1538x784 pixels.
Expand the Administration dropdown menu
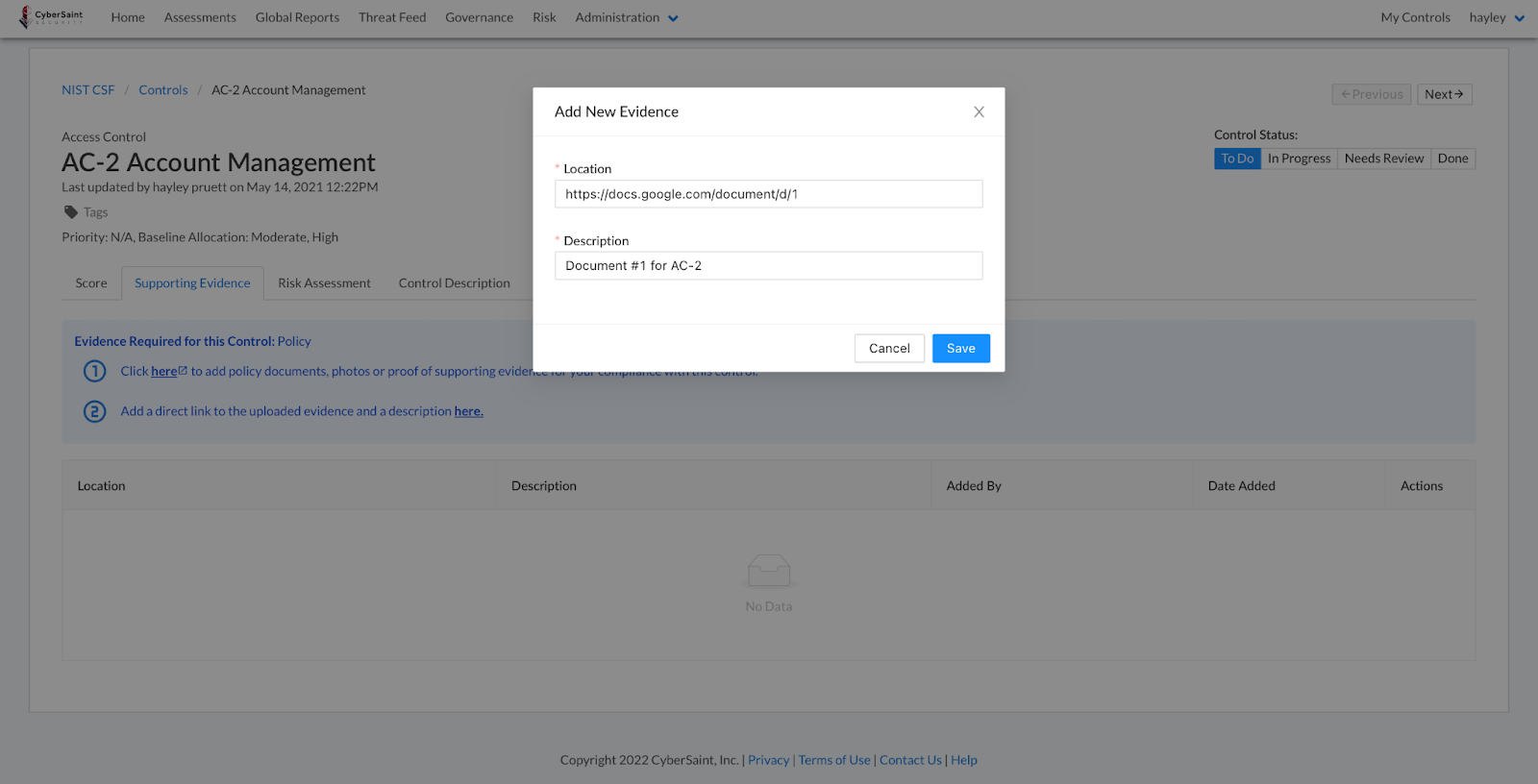tap(627, 17)
